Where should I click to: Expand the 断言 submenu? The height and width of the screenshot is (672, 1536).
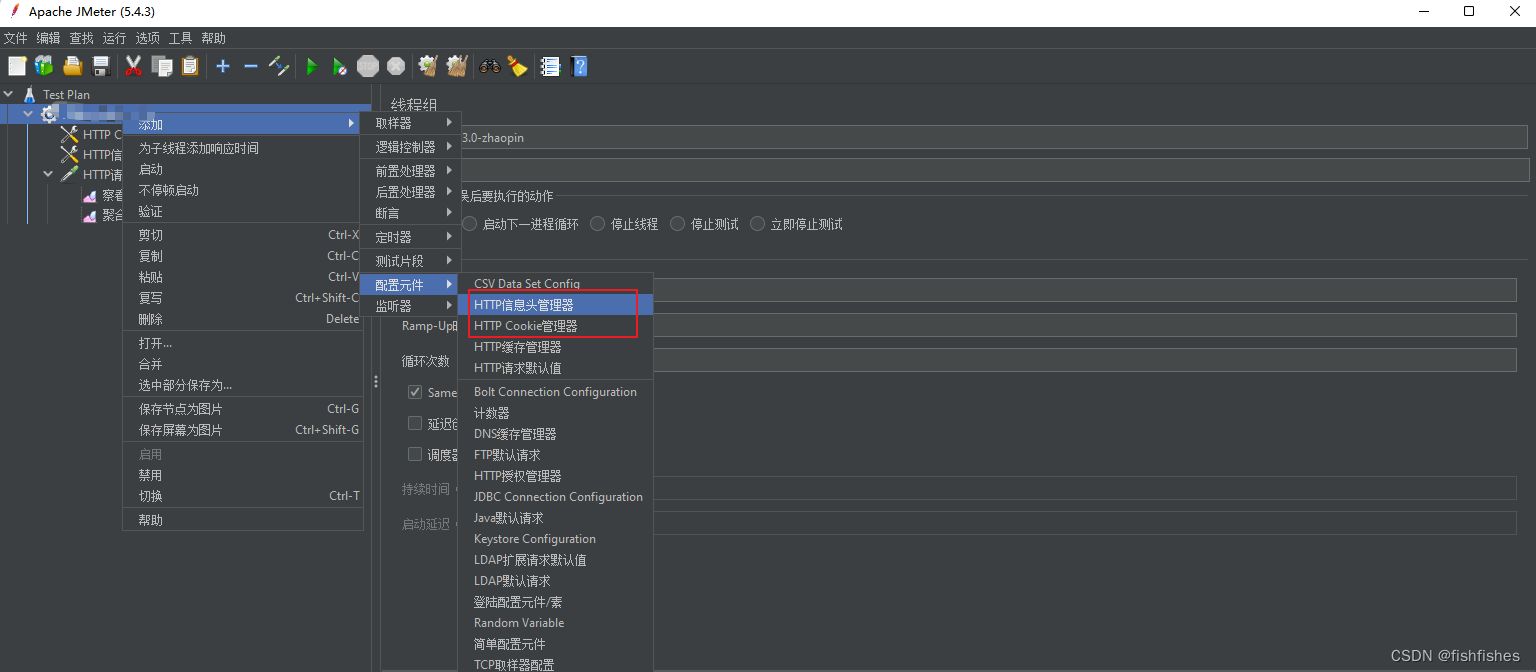(x=410, y=213)
